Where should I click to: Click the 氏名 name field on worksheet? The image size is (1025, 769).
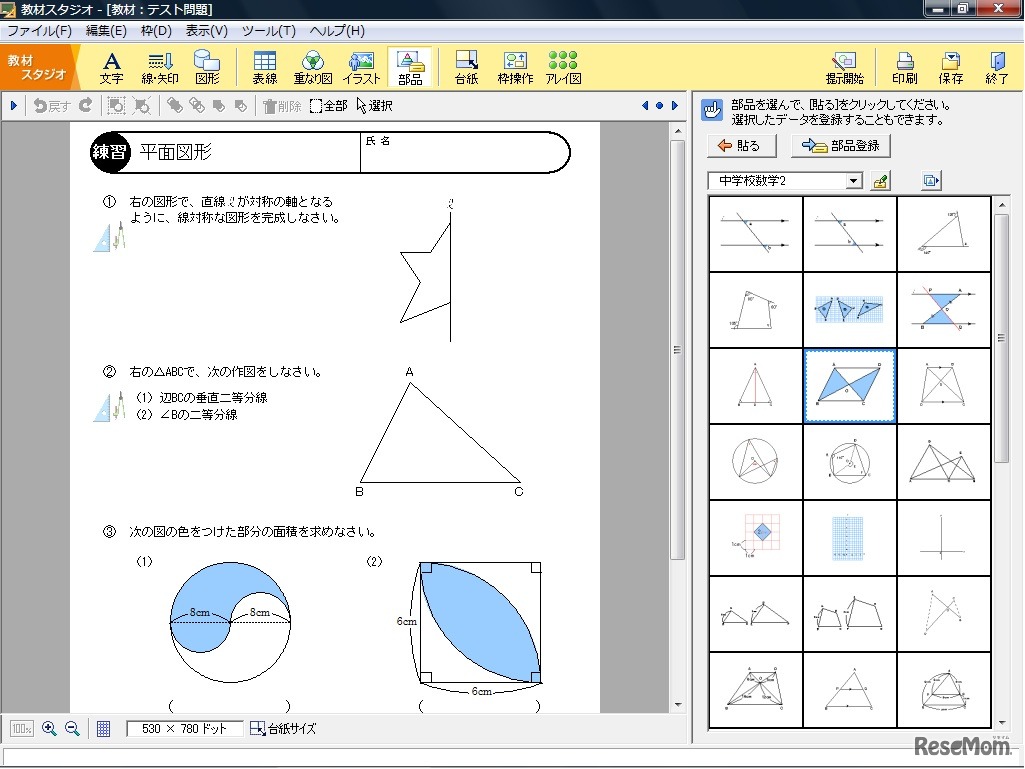pyautogui.click(x=463, y=152)
